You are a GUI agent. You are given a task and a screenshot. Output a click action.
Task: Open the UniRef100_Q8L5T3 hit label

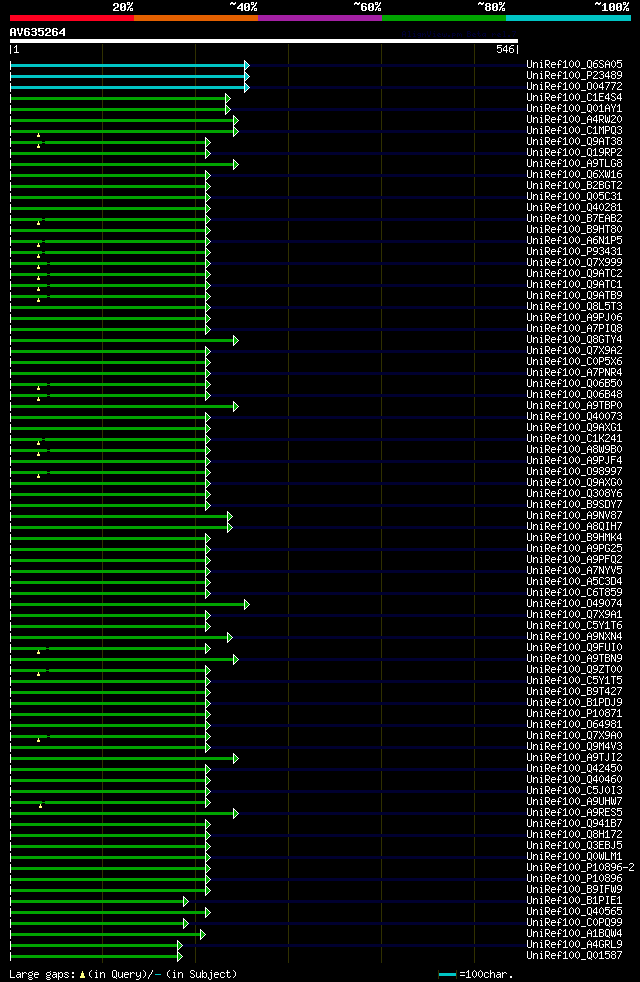point(574,306)
